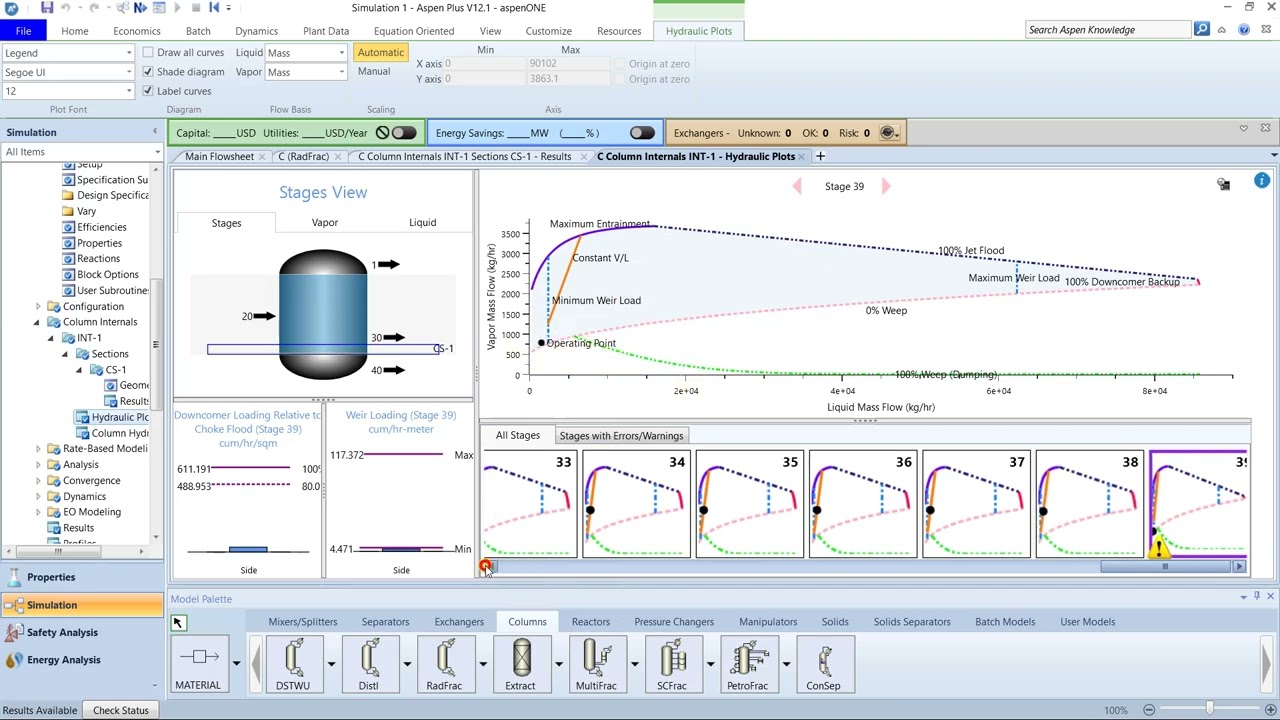Viewport: 1280px width, 720px height.
Task: Select the stage 34 thumbnail plot
Action: [x=636, y=504]
